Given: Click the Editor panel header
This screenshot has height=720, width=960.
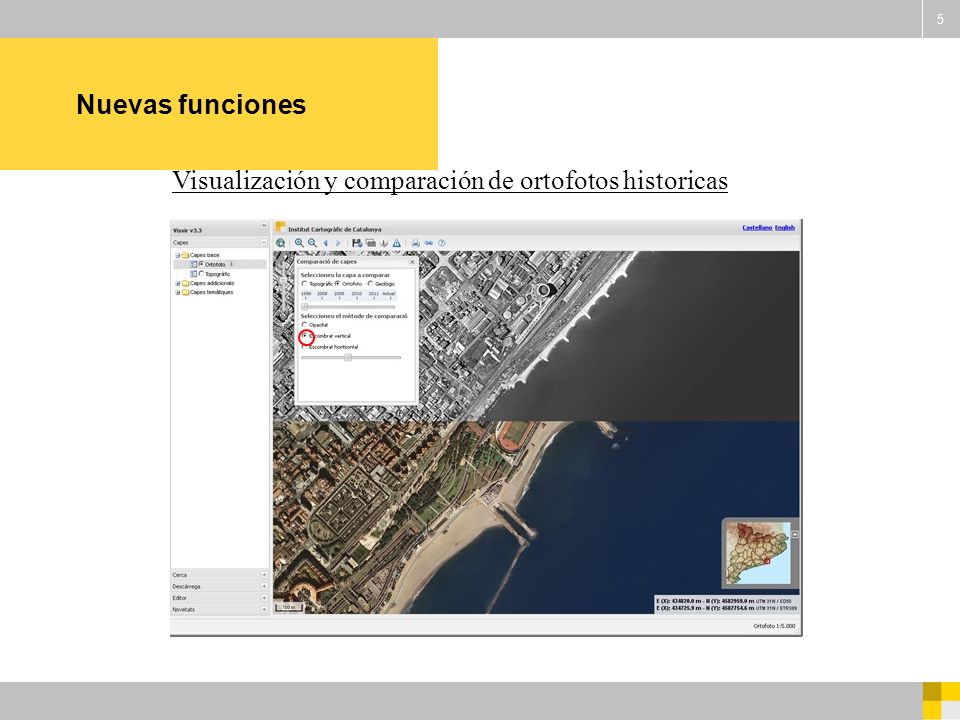Looking at the screenshot, I should click(220, 598).
